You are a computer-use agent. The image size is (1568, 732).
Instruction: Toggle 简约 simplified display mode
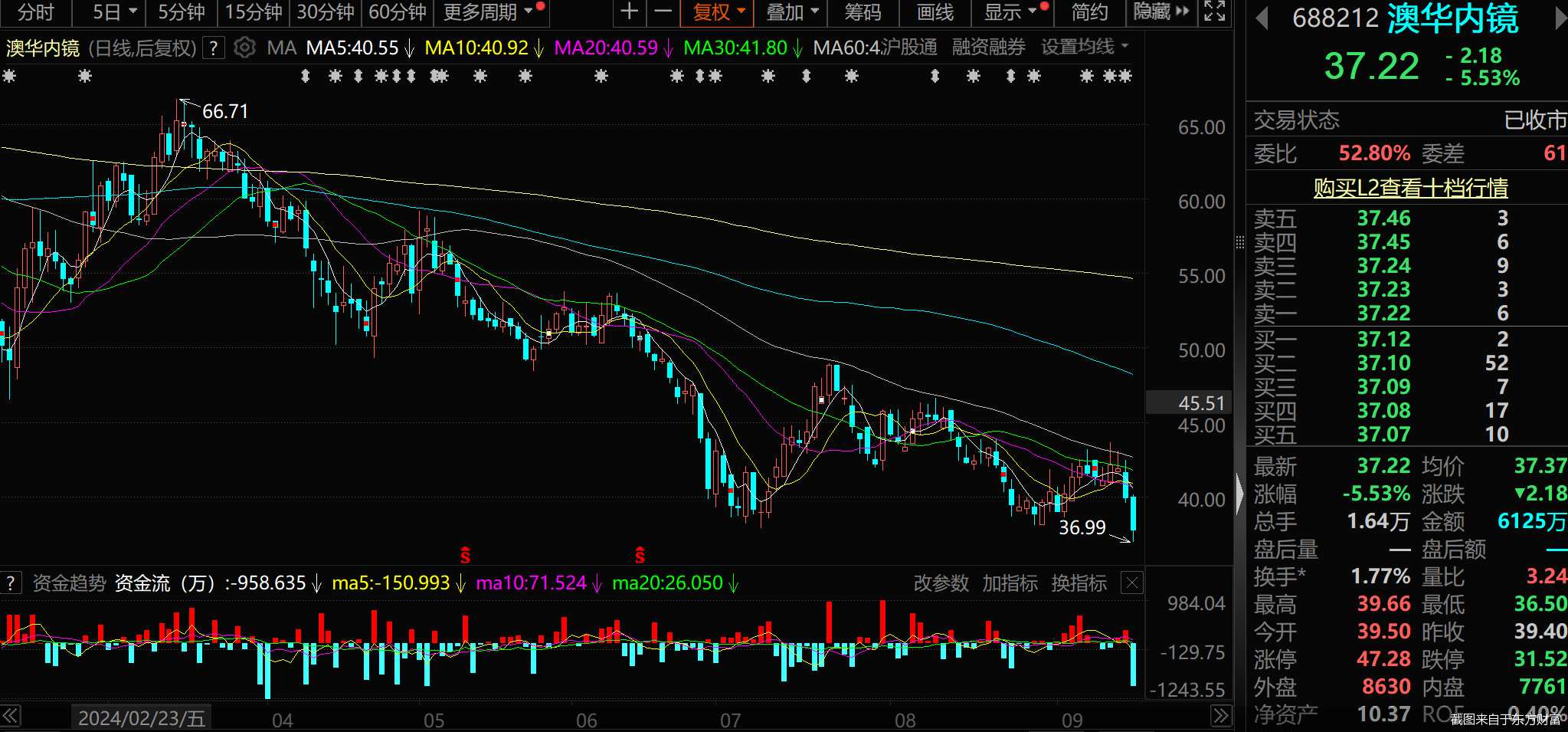[1089, 12]
